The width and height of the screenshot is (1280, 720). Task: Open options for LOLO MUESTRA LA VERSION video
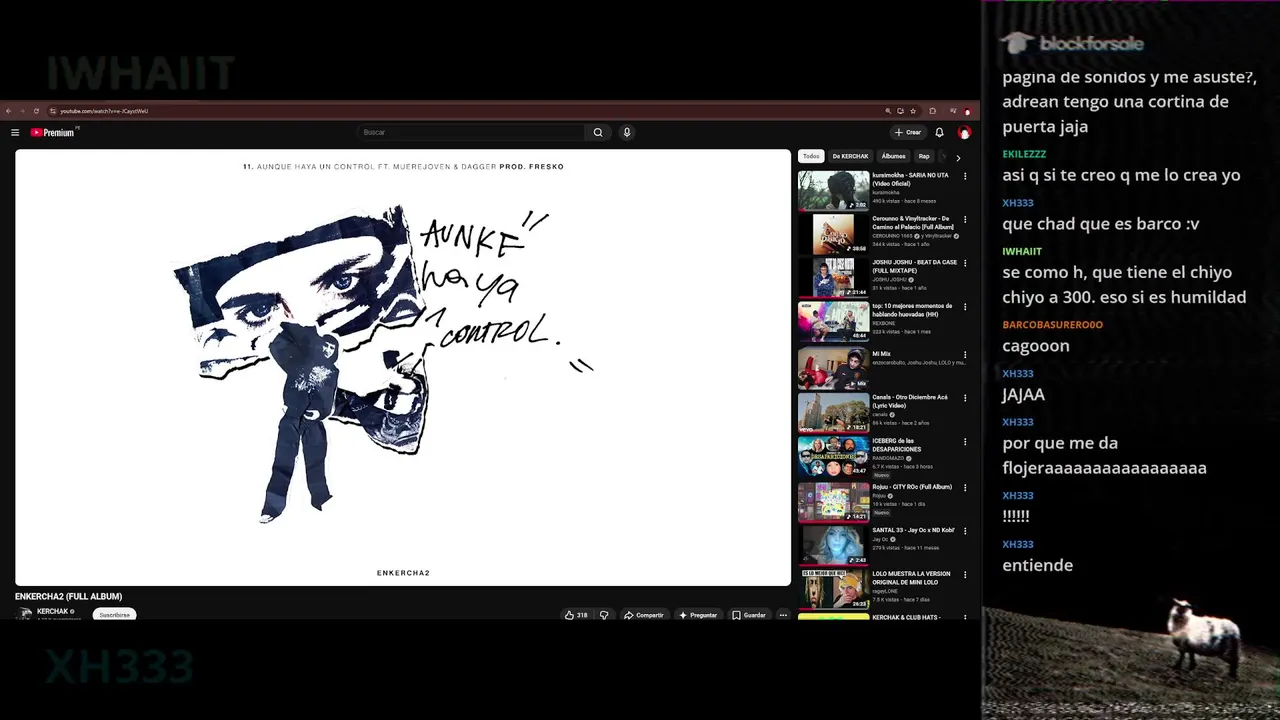click(x=965, y=575)
